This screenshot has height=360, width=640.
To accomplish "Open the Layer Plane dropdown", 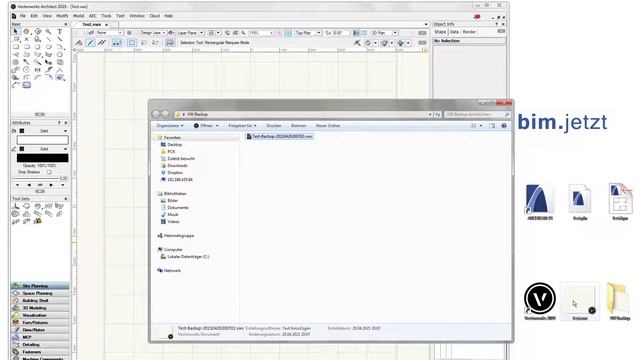I will click(190, 33).
